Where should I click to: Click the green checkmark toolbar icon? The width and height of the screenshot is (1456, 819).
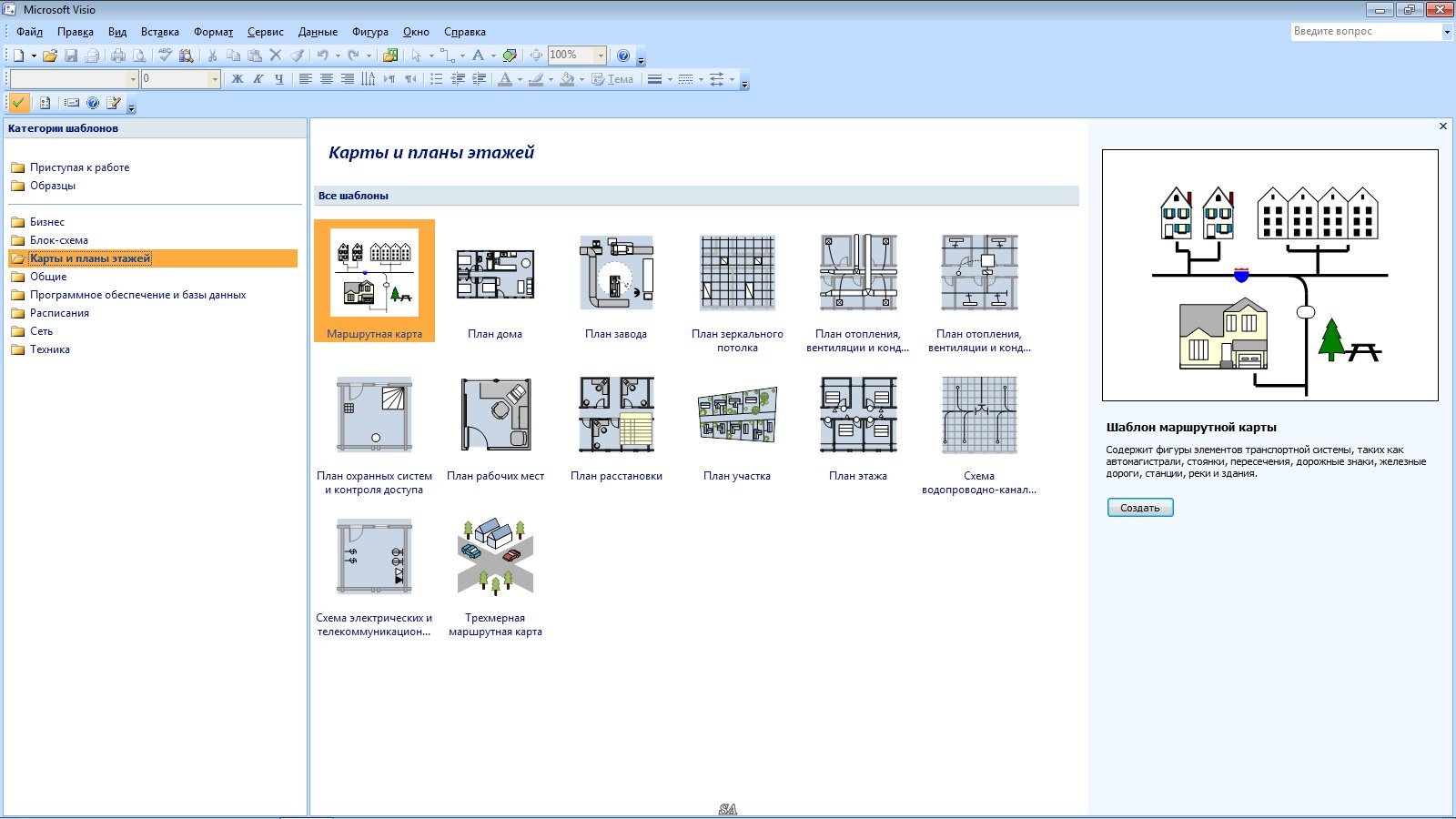[x=18, y=103]
